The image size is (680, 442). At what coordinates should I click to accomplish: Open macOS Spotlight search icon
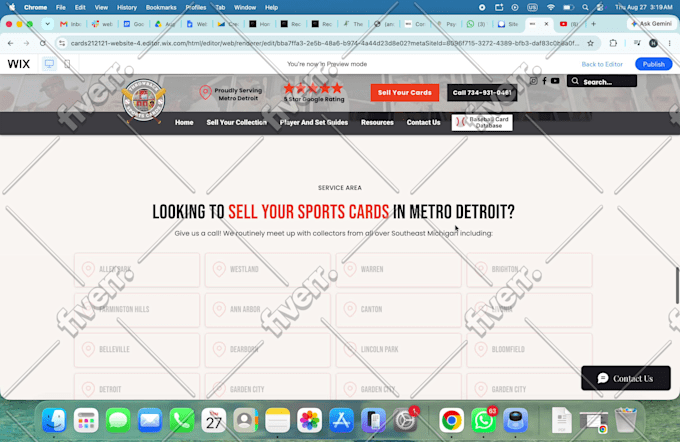tap(585, 7)
